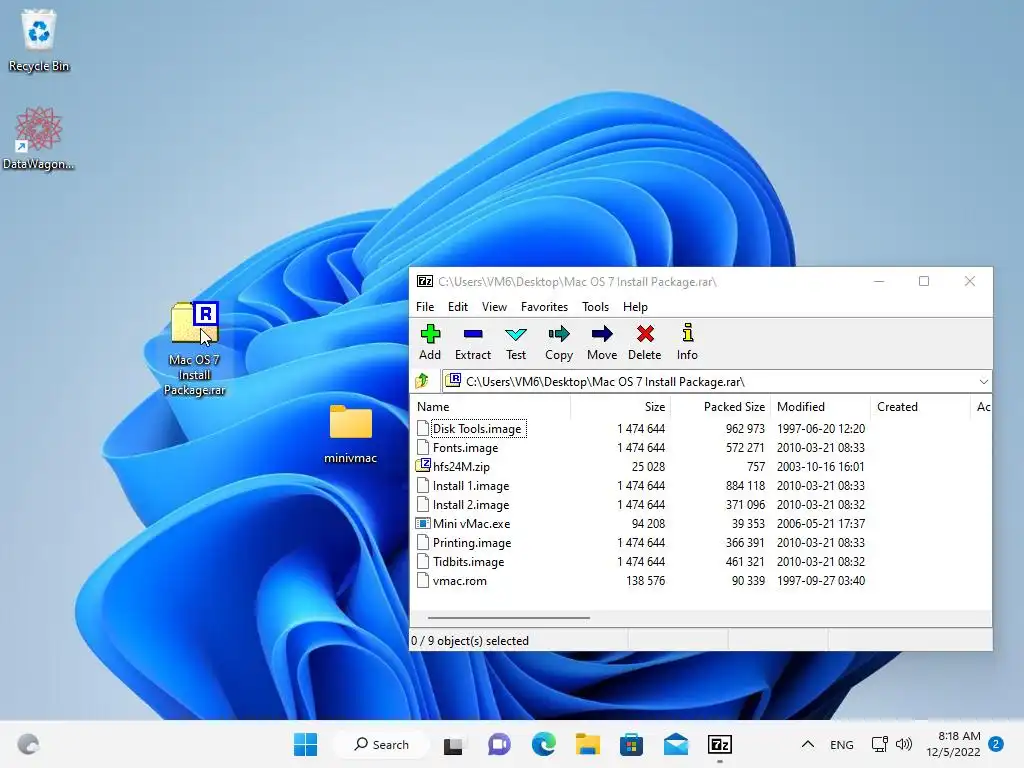Click the 0 / 9 object(s) selected status
The width and height of the screenshot is (1024, 768).
pos(470,641)
